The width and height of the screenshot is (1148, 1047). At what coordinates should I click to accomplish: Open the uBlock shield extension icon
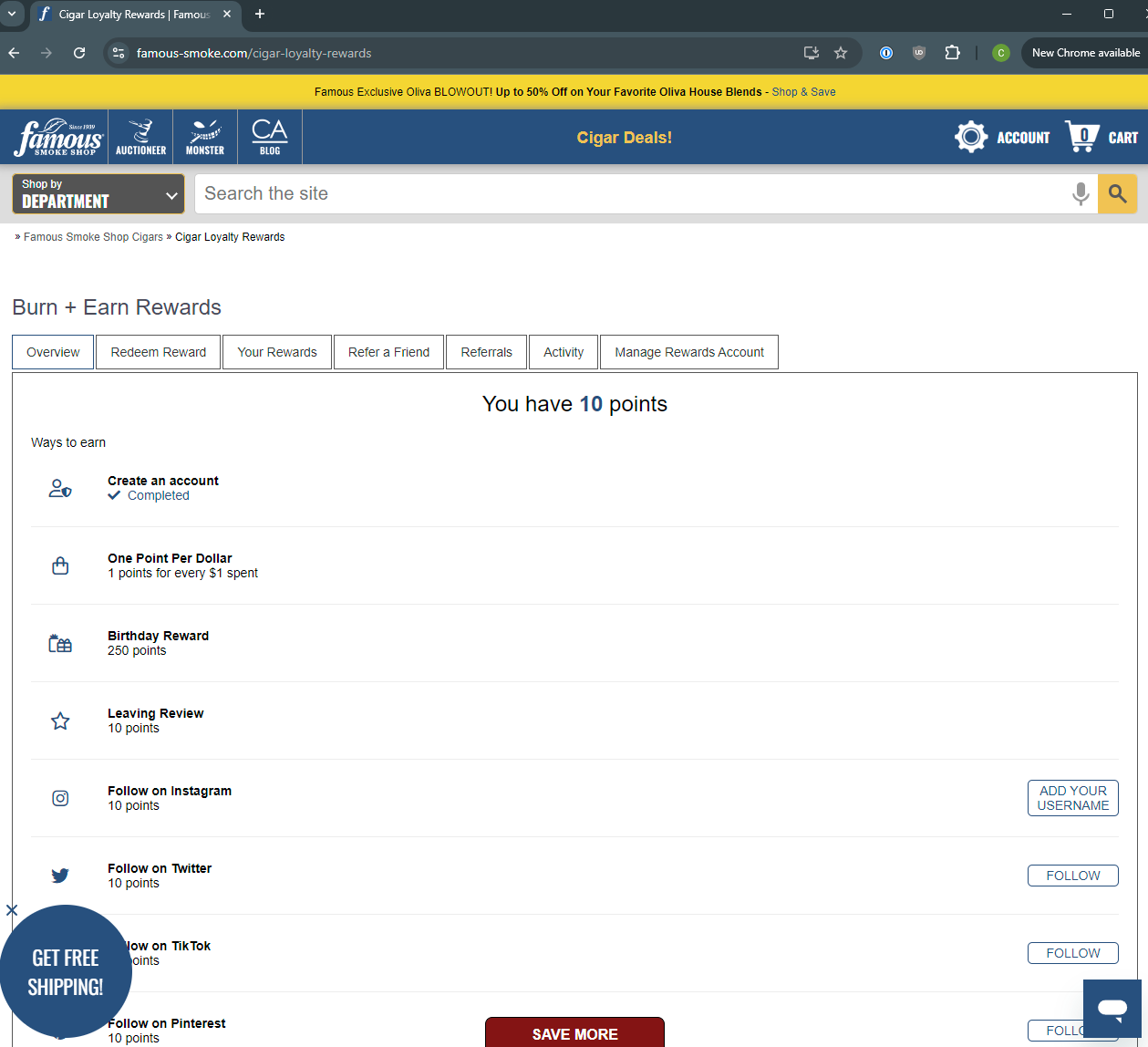pos(919,53)
